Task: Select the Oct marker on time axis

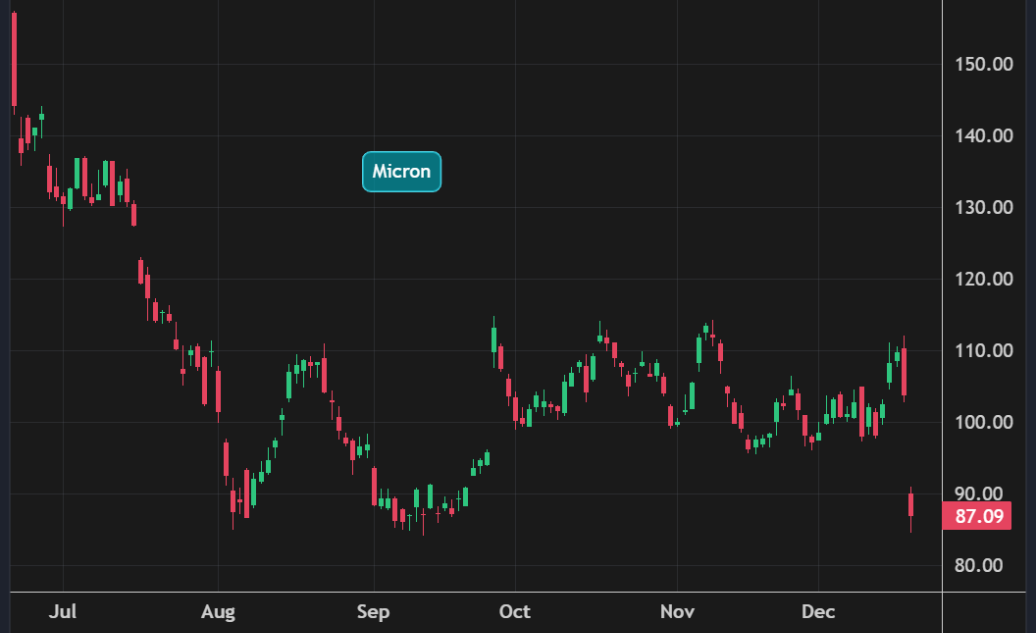Action: [515, 611]
